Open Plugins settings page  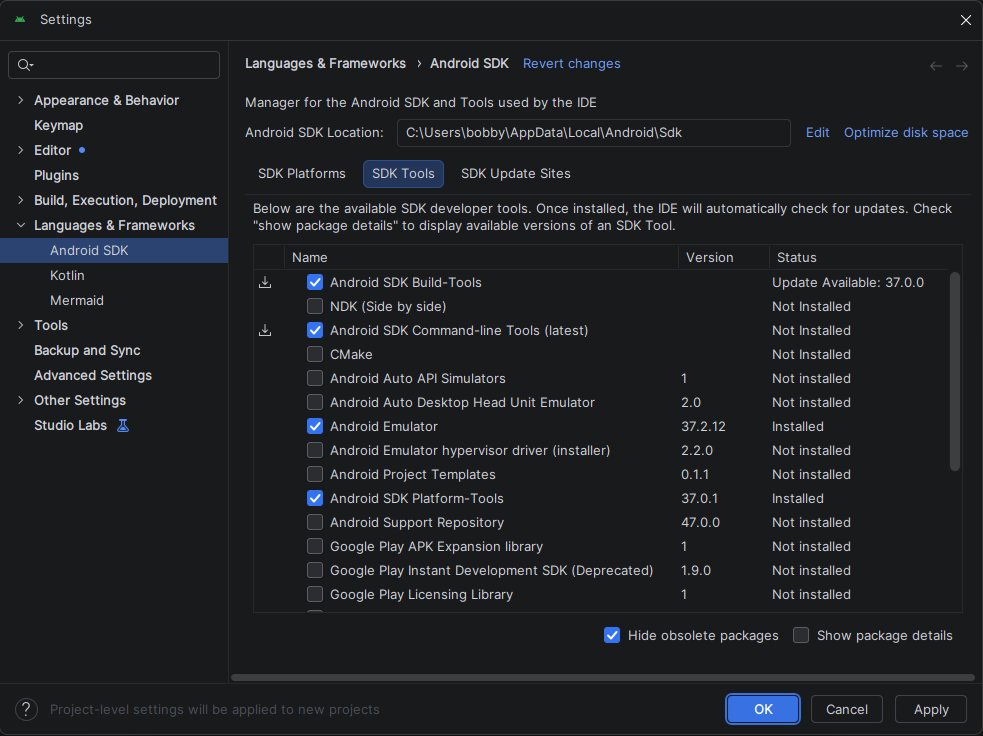click(x=56, y=176)
